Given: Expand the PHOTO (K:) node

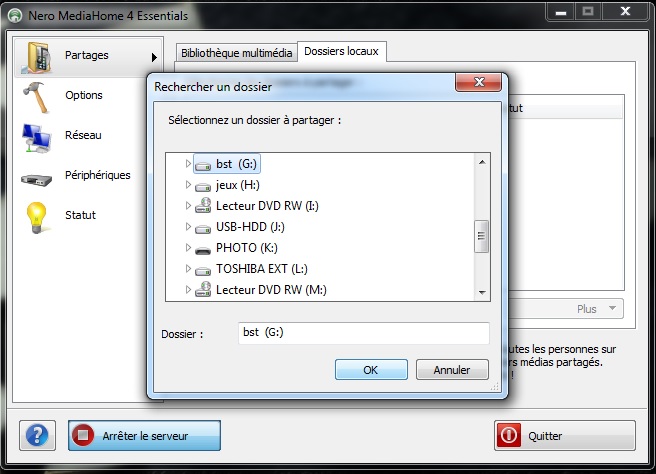Looking at the screenshot, I should (188, 247).
